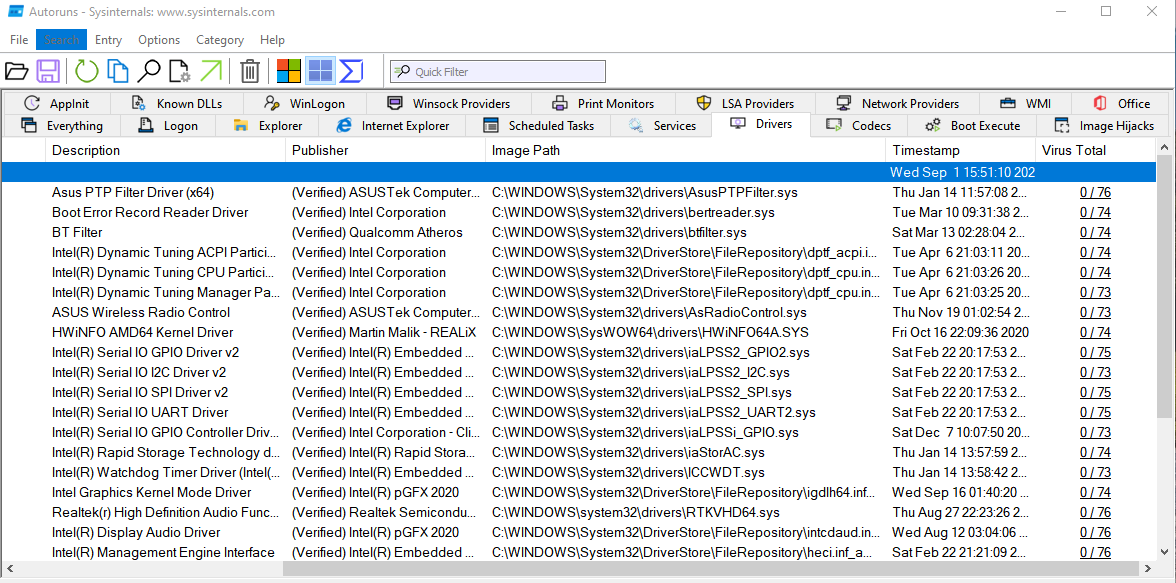Viewport: 1176px width, 583px height.
Task: Select the Boot Error Record Reader Driver row
Action: (578, 212)
